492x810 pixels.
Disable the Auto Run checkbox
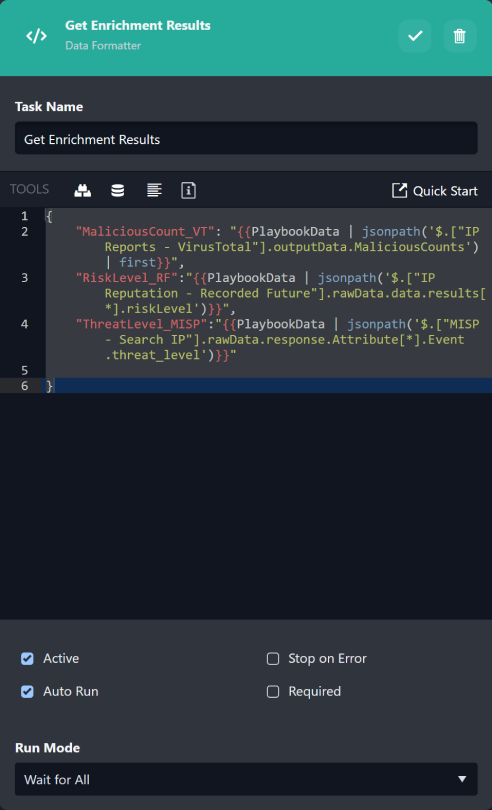(x=27, y=692)
